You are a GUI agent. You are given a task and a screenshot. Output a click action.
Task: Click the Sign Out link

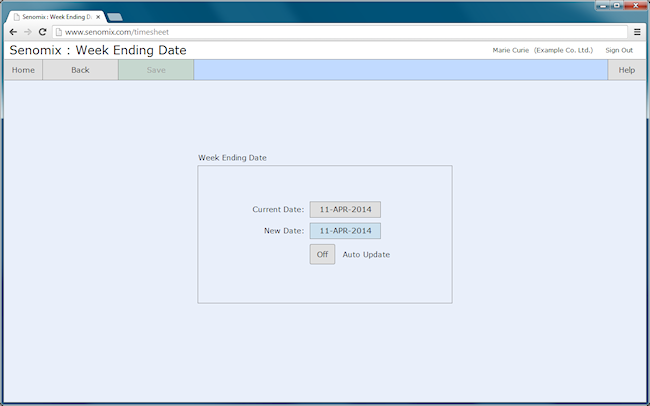point(619,50)
